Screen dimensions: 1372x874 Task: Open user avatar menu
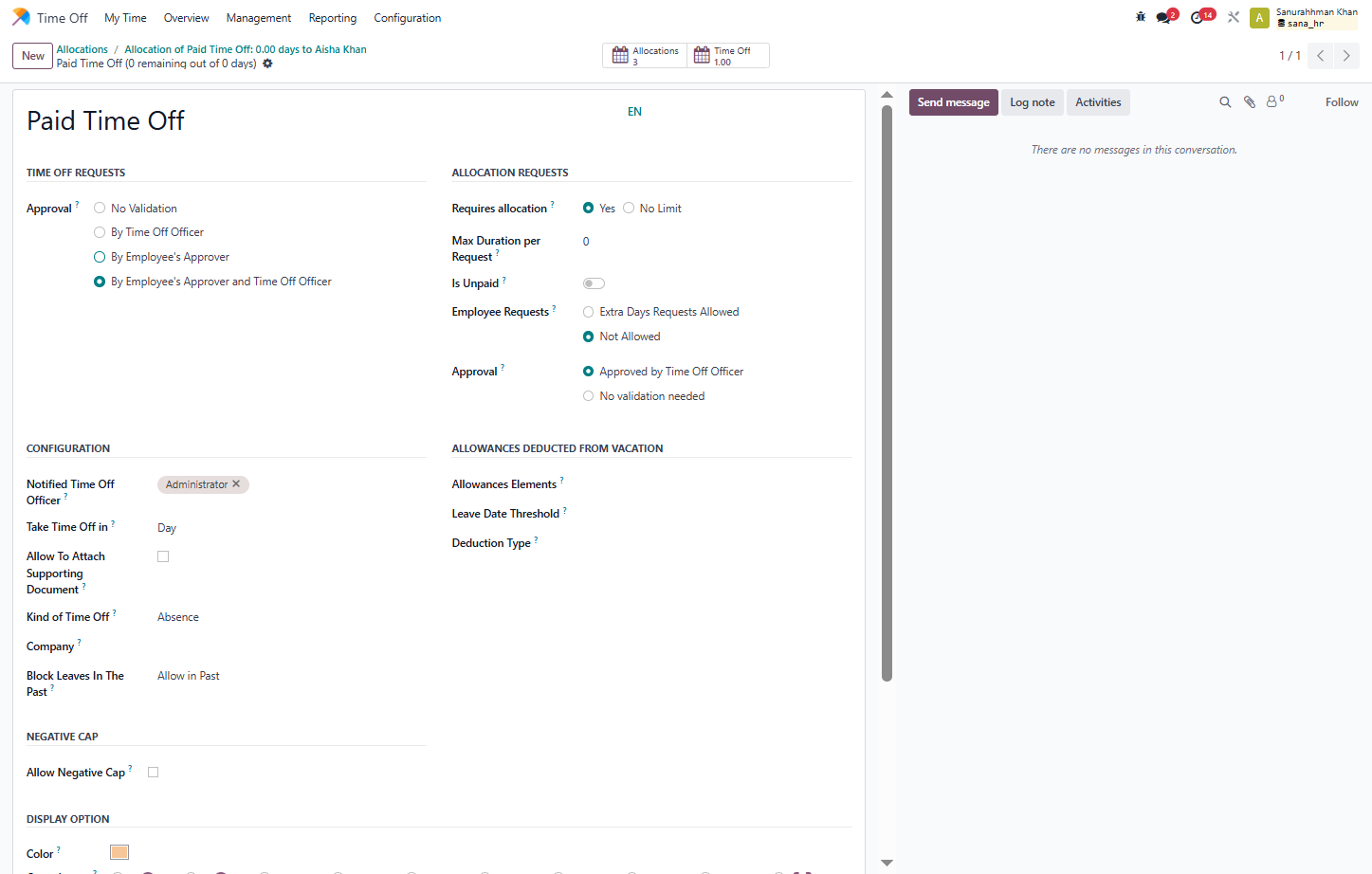1259,18
